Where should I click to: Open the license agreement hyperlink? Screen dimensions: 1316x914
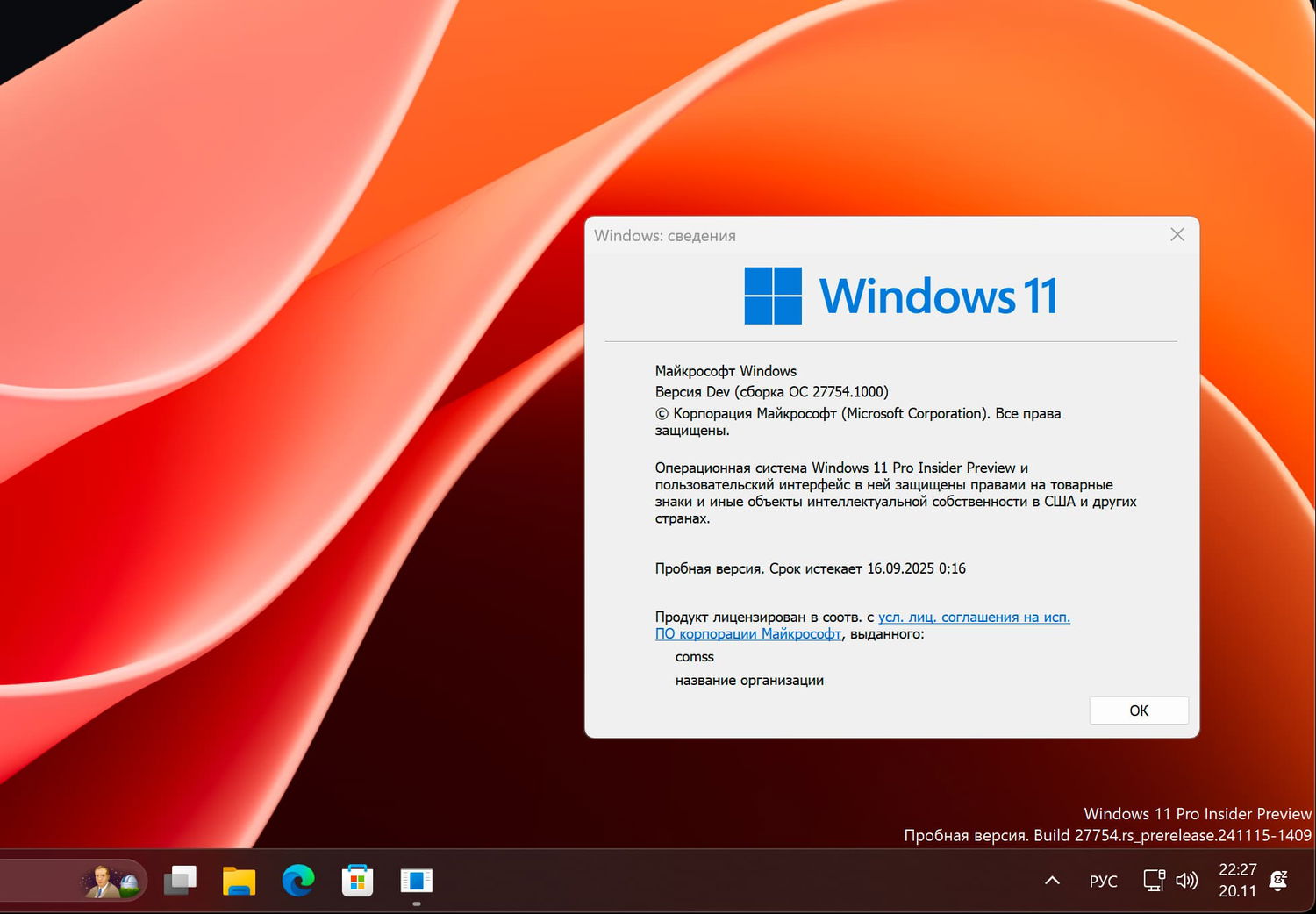click(x=974, y=617)
